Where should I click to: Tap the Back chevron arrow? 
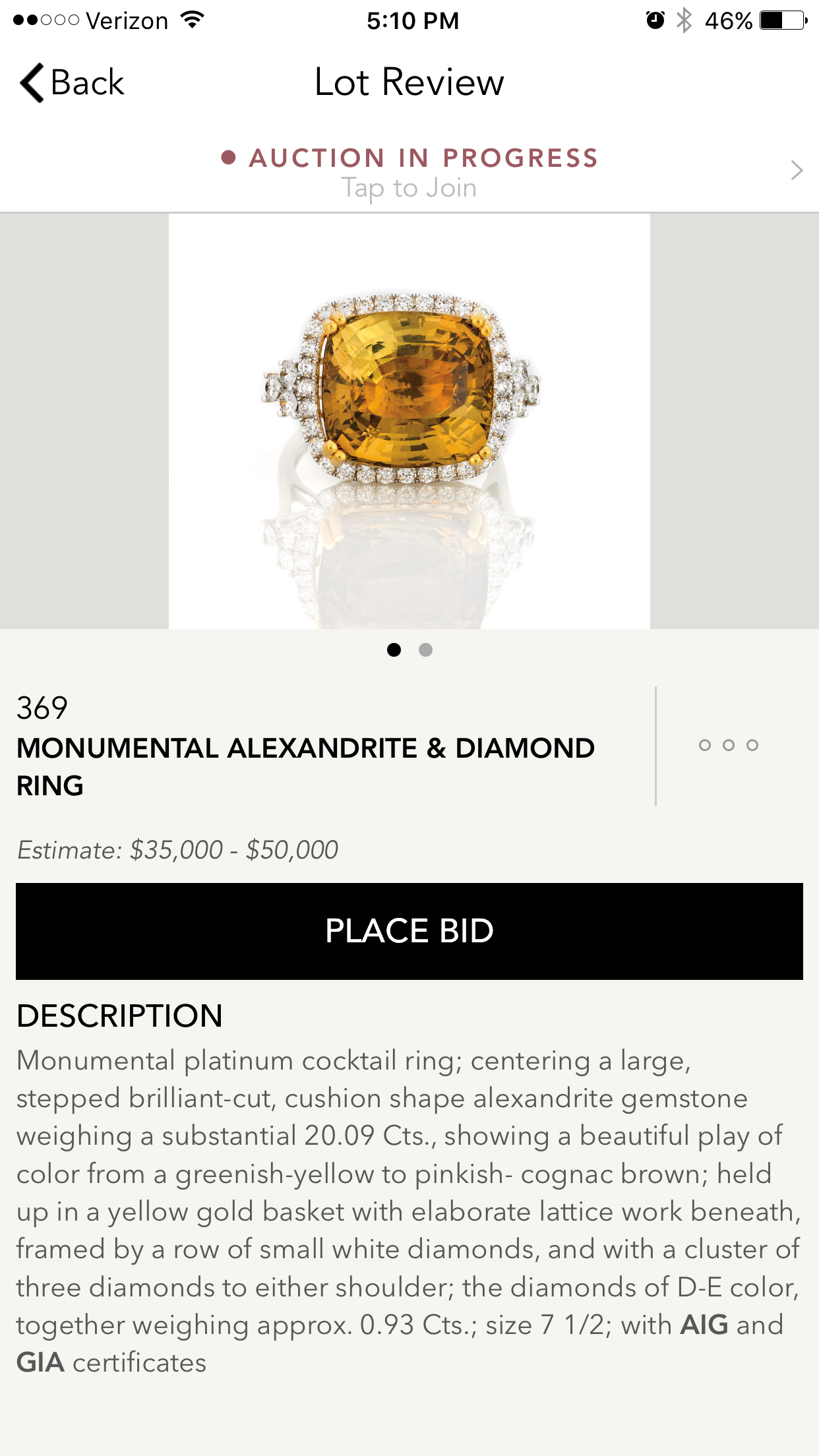click(32, 83)
